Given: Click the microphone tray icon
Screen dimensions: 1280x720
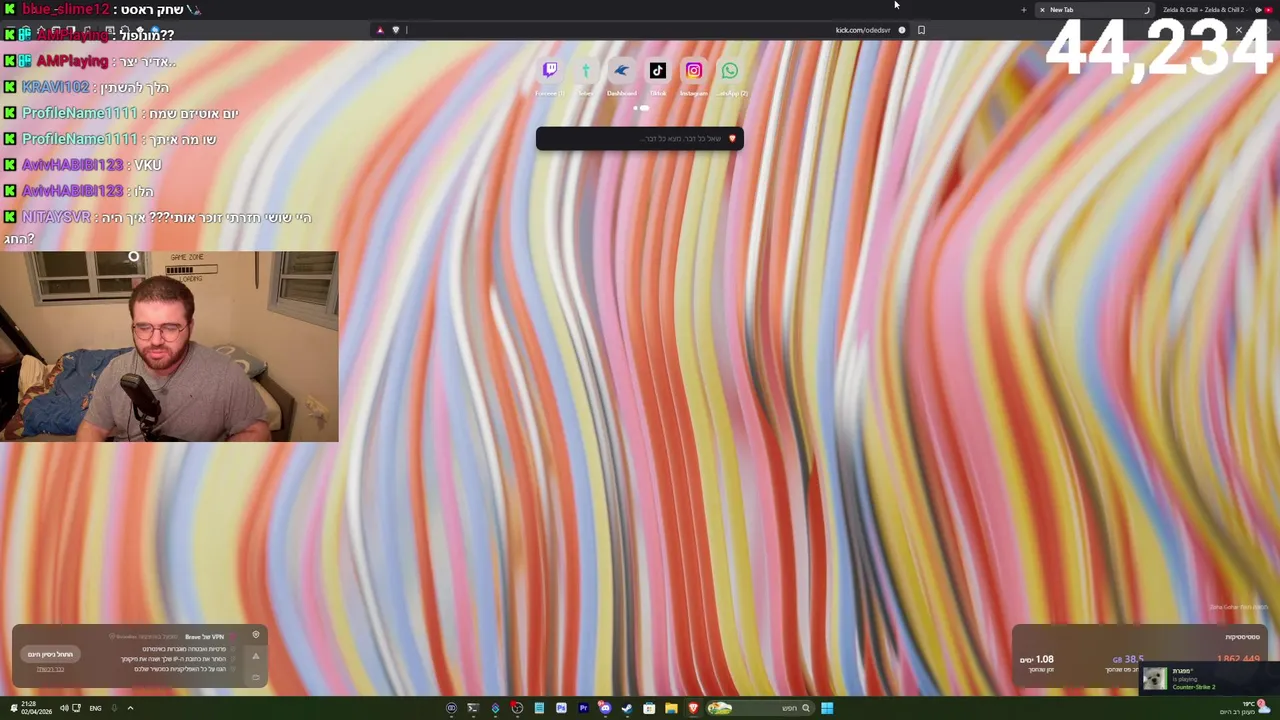Looking at the screenshot, I should coord(114,708).
